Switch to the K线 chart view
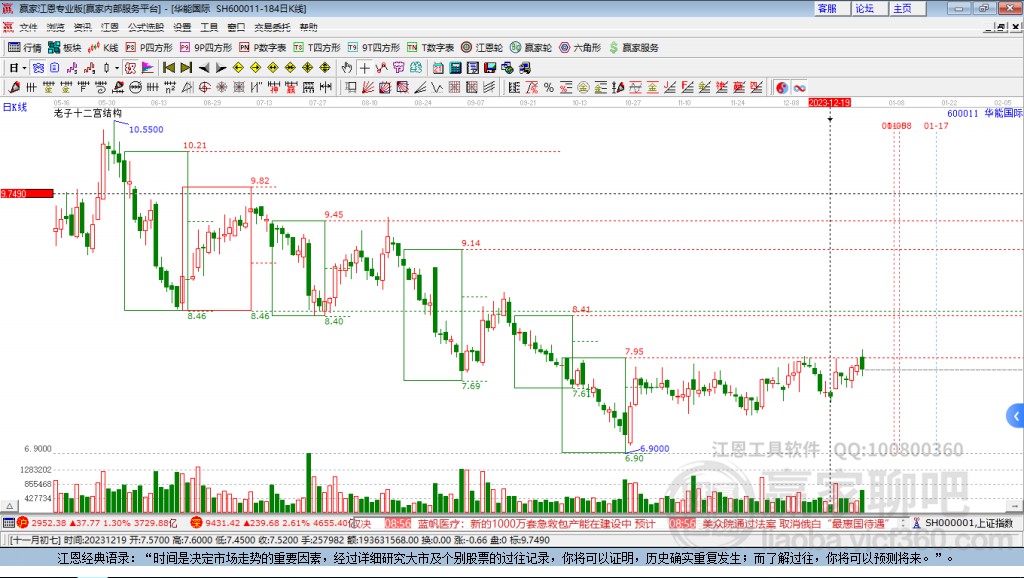The width and height of the screenshot is (1024, 578). coord(103,48)
